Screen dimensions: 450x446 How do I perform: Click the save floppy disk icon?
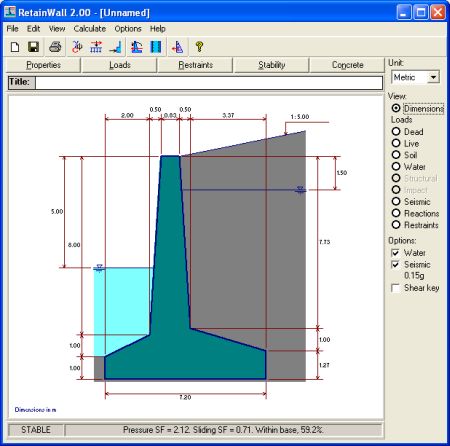point(33,47)
